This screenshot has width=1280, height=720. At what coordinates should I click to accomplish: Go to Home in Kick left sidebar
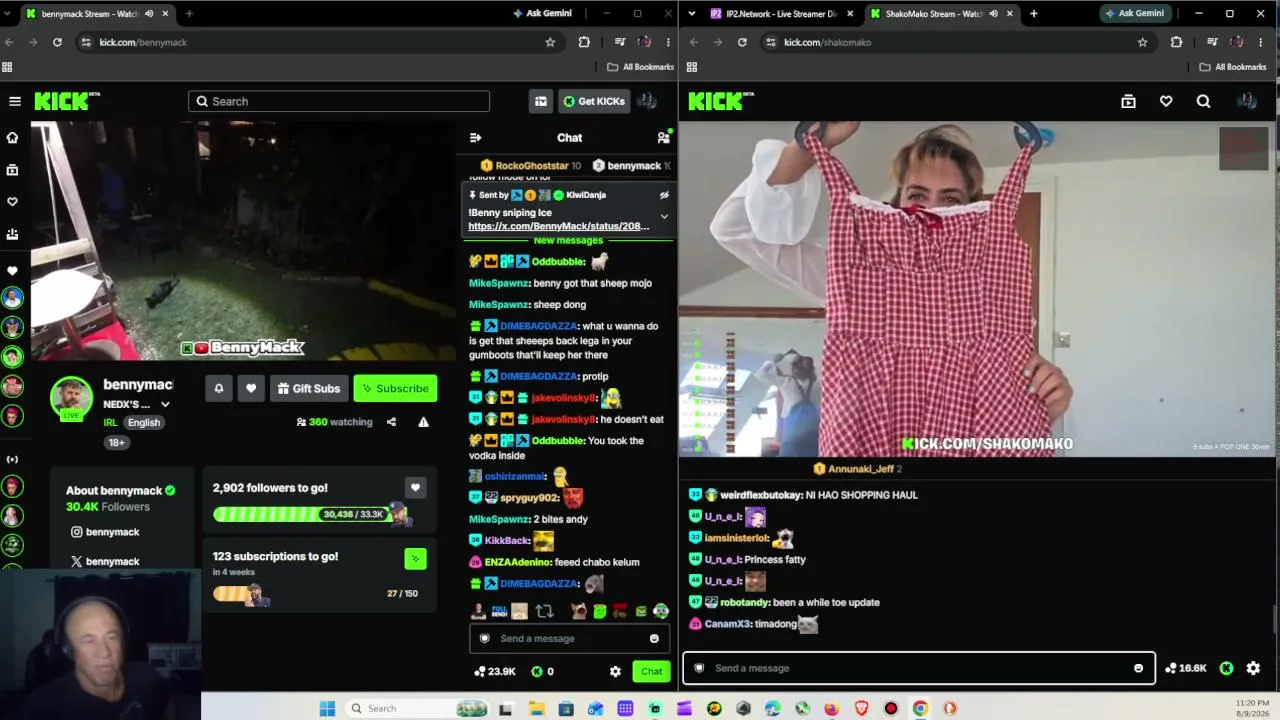(x=13, y=138)
